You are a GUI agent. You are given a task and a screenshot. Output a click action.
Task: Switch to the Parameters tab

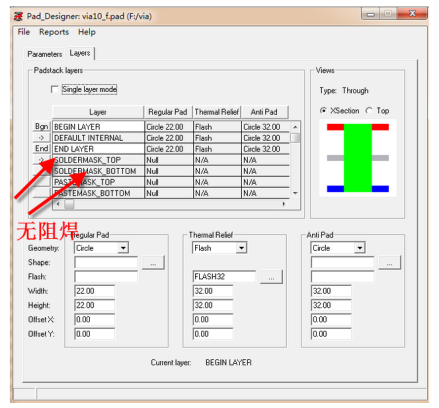[45, 54]
